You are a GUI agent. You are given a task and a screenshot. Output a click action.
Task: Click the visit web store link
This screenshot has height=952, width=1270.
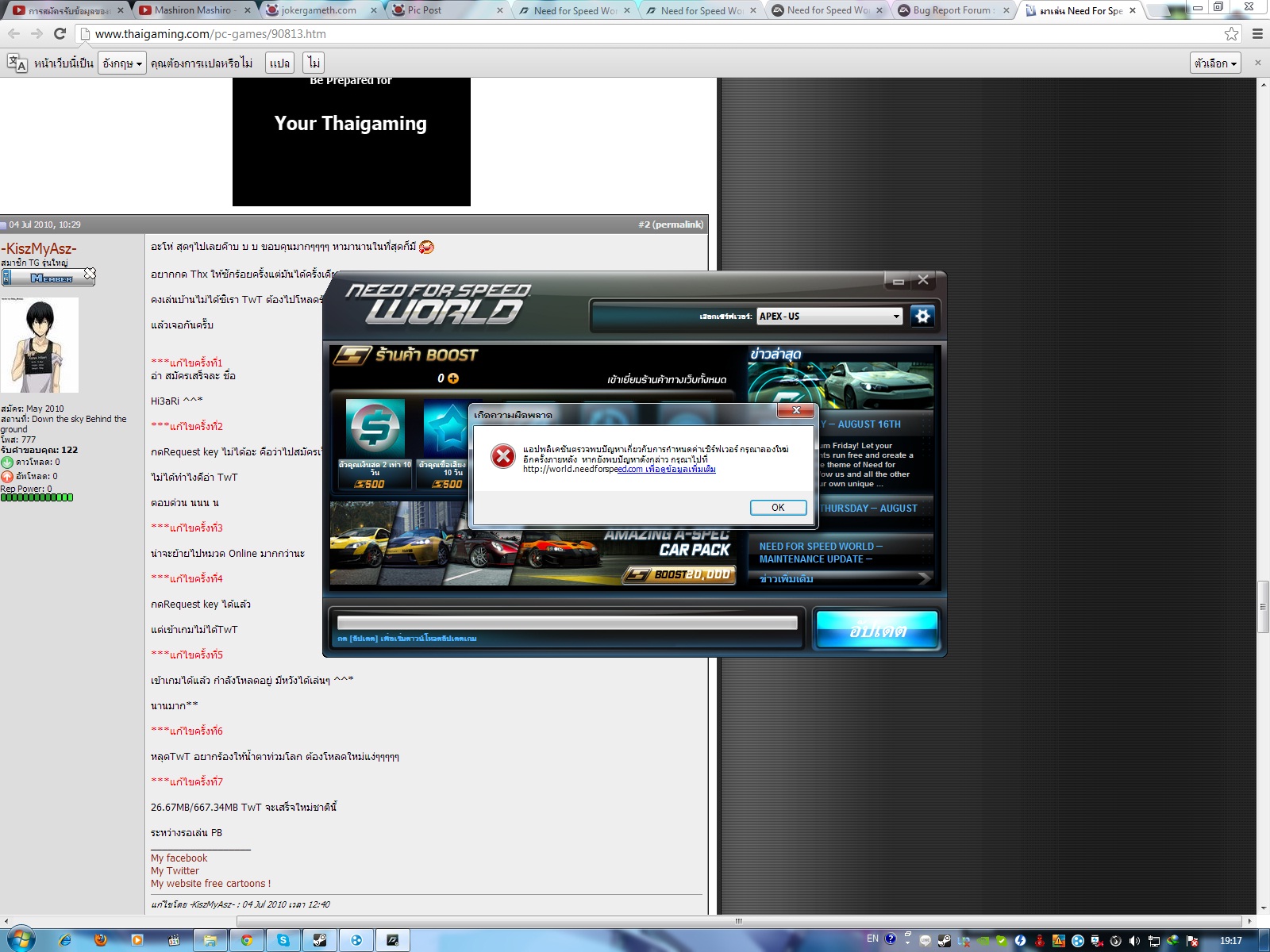coord(667,380)
